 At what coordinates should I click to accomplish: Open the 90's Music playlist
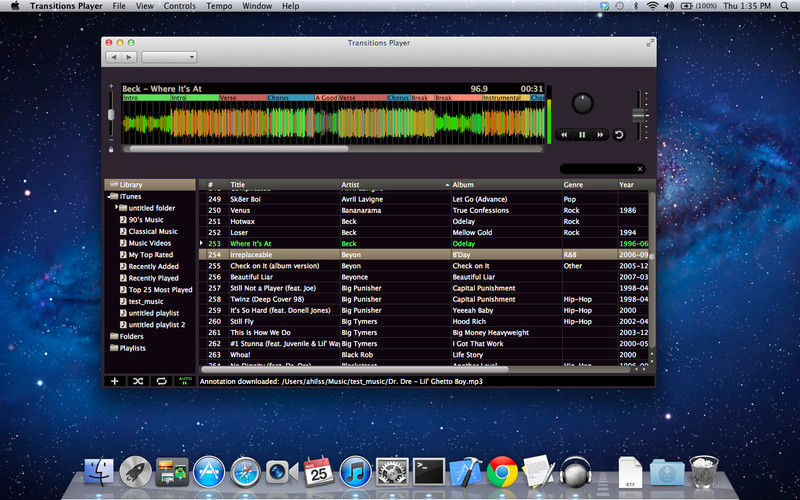[145, 220]
